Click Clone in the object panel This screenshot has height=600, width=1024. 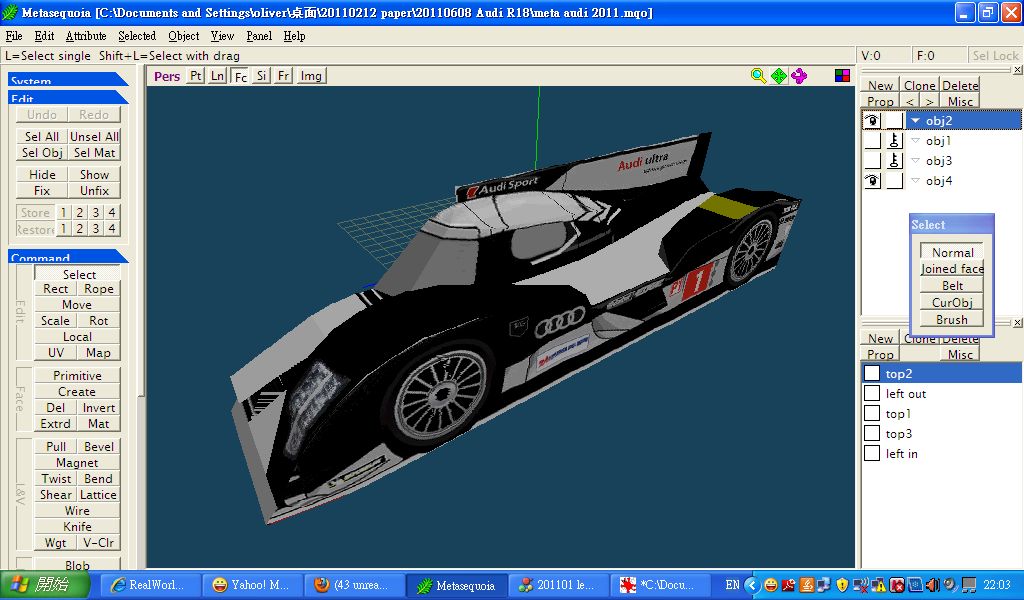[x=920, y=86]
